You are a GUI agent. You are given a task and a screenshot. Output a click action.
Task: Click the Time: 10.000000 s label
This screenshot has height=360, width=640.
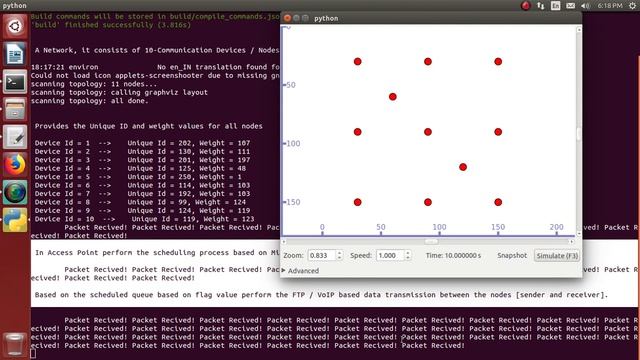[453, 256]
